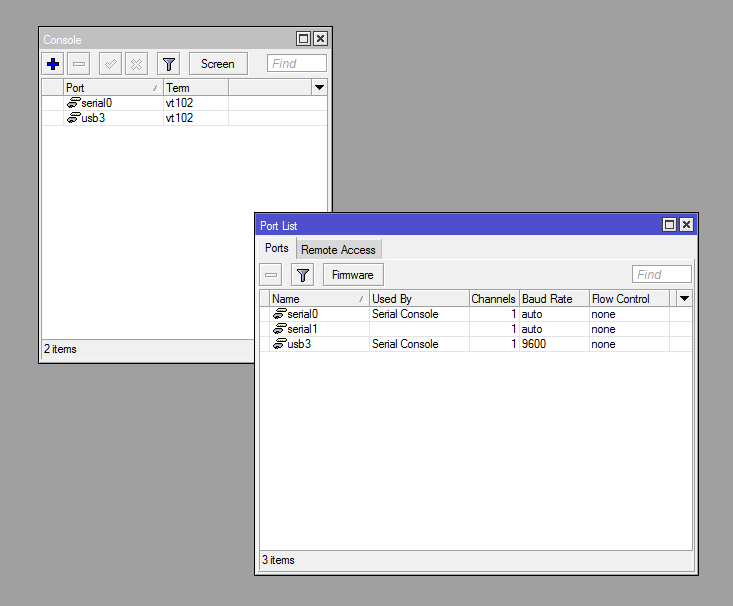Click flow control none for serial1 row
This screenshot has width=733, height=606.
pos(604,329)
